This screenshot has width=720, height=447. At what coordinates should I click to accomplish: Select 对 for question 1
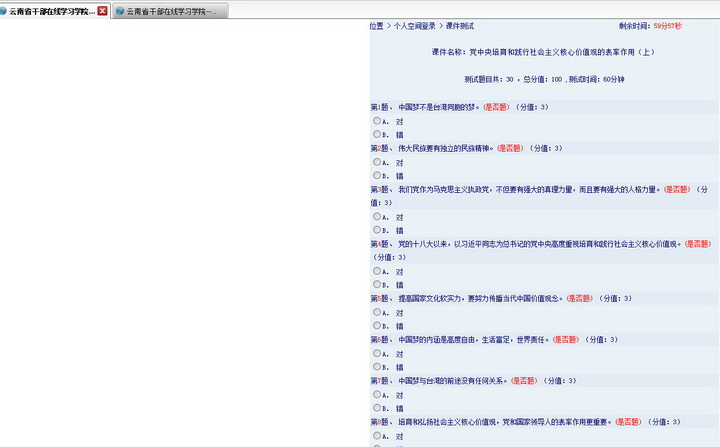tap(377, 121)
